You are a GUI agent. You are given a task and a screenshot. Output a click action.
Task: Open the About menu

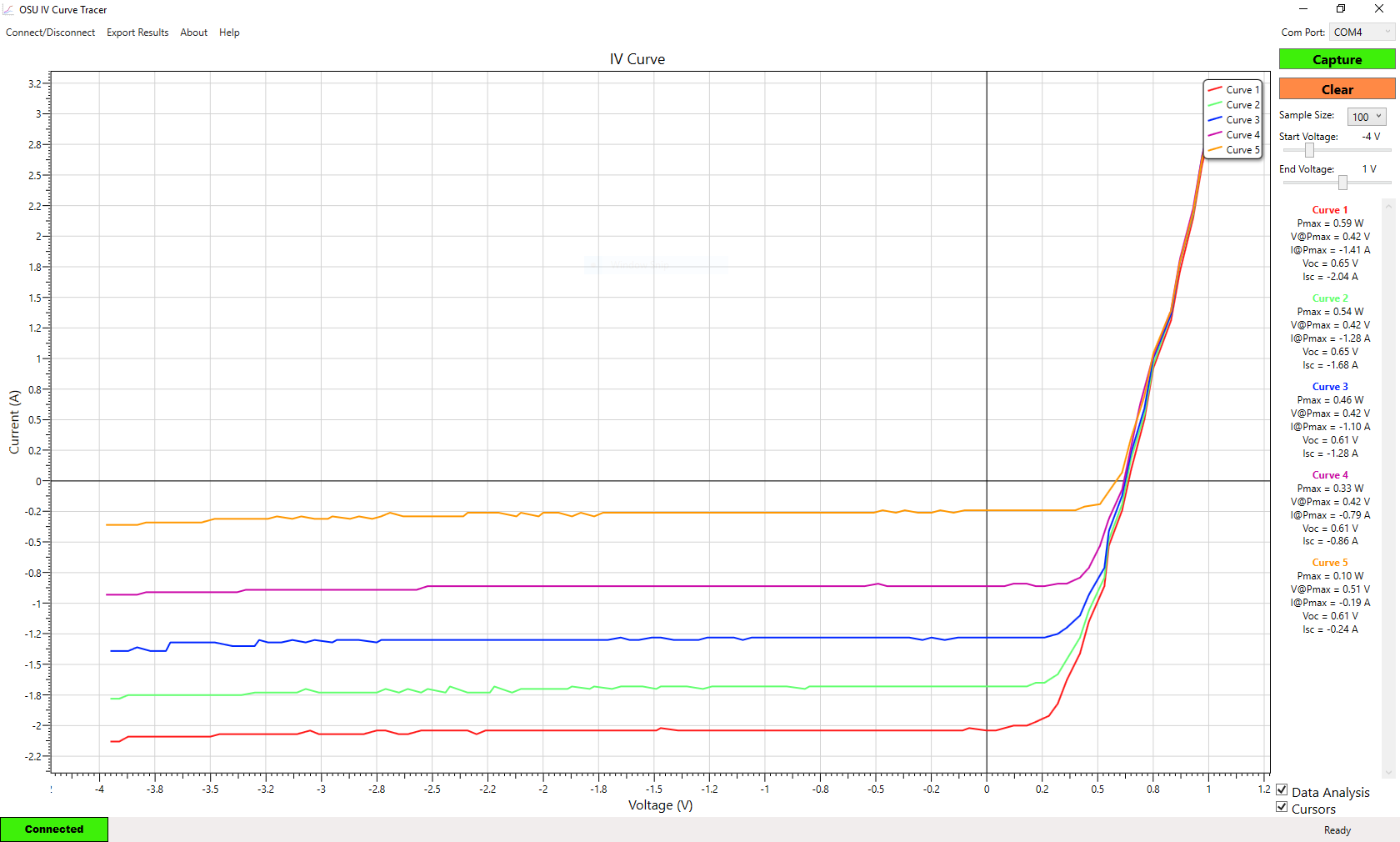(193, 33)
